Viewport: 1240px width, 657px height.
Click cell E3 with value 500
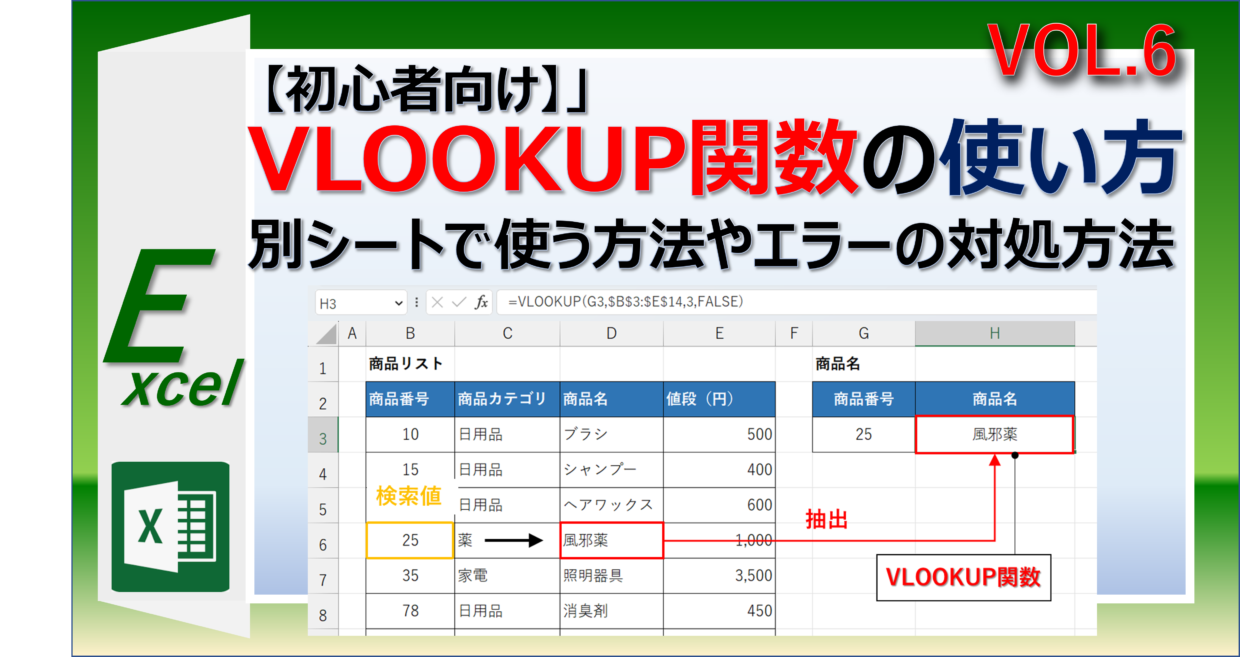(719, 434)
